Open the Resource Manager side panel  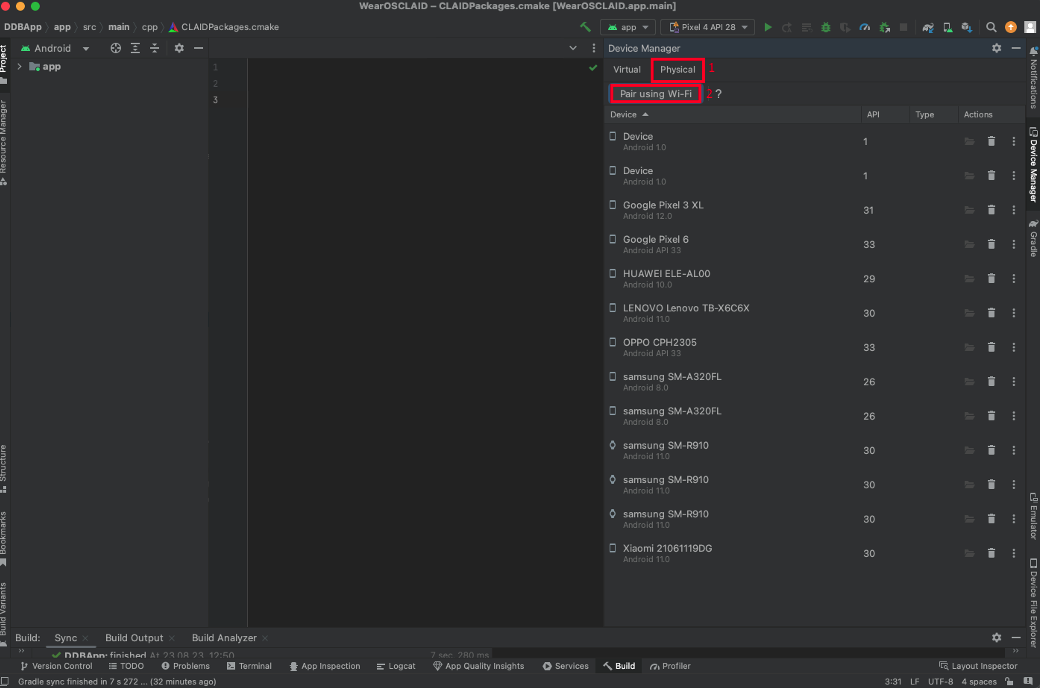click(x=4, y=142)
